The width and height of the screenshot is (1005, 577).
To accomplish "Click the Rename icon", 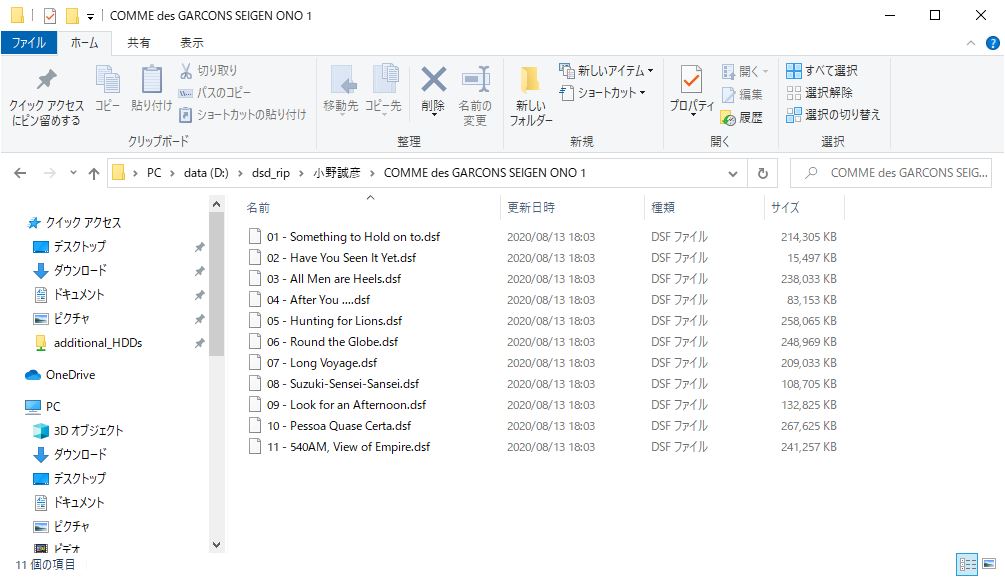I will (x=475, y=95).
